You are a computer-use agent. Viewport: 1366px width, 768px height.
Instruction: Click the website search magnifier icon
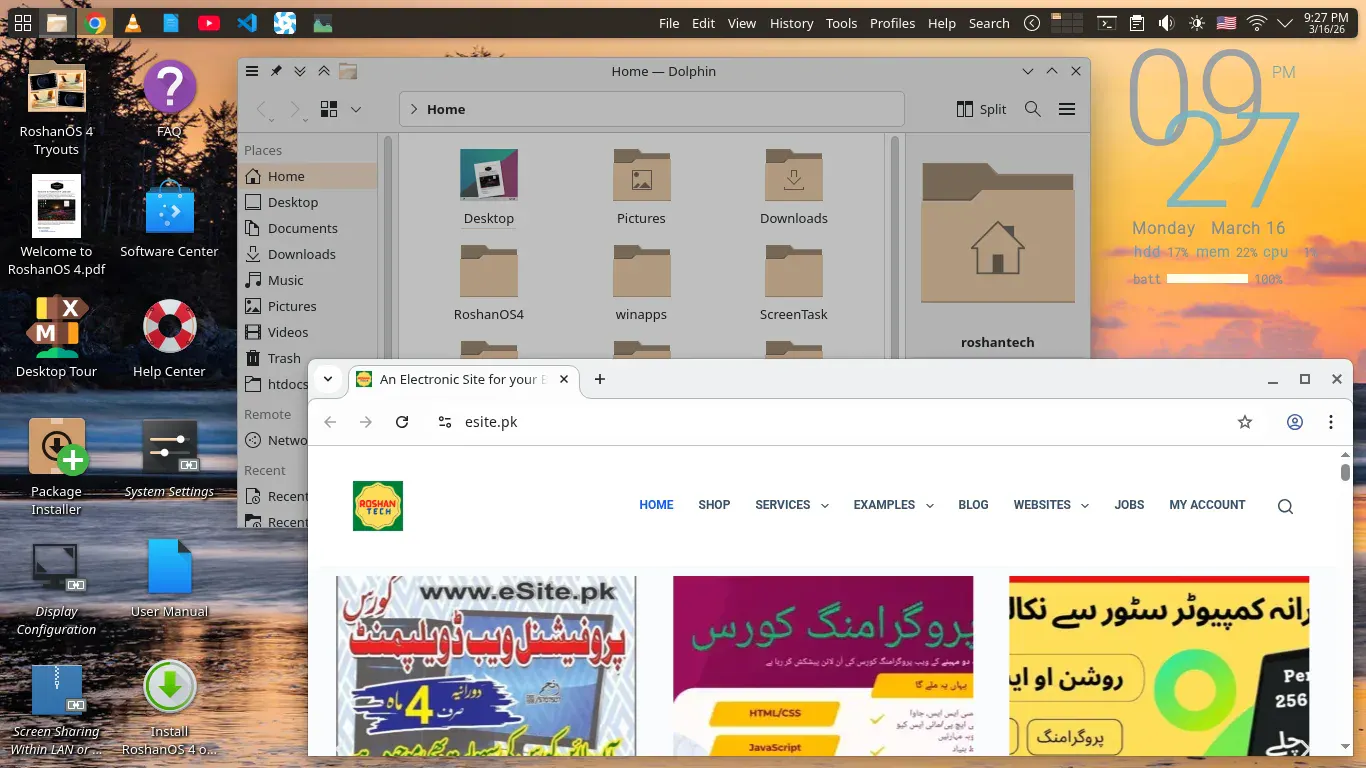coord(1285,506)
